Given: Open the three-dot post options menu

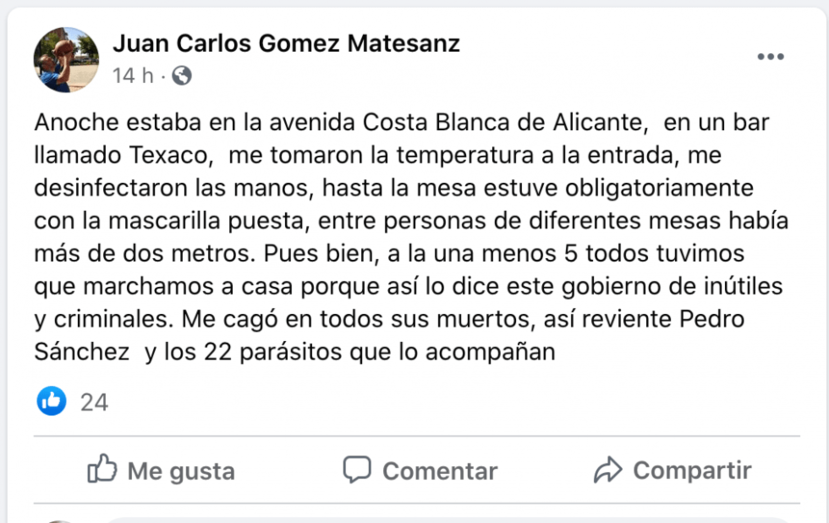Looking at the screenshot, I should 770,57.
